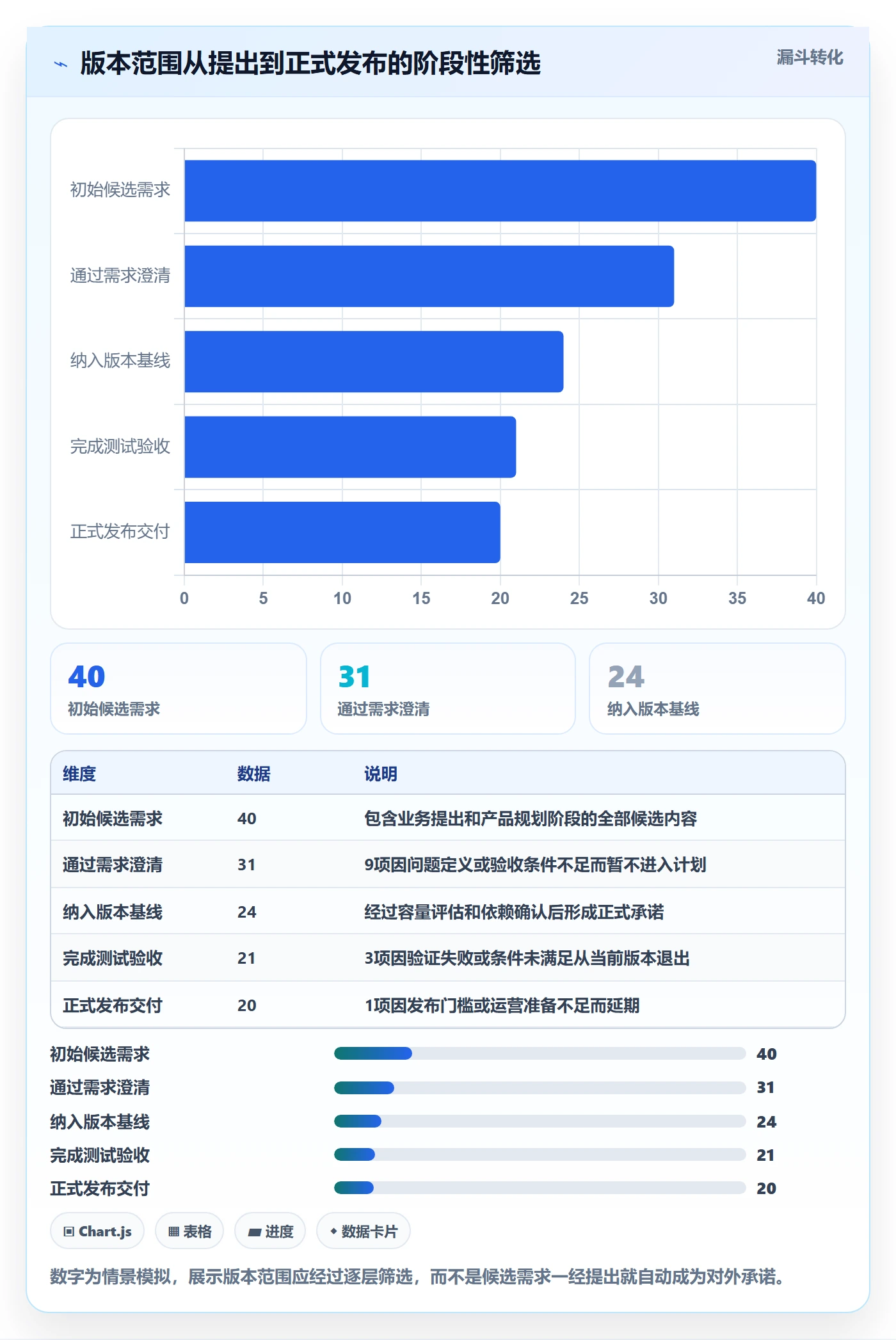Click the 纳入版本基线 bar in the chart

click(x=374, y=362)
